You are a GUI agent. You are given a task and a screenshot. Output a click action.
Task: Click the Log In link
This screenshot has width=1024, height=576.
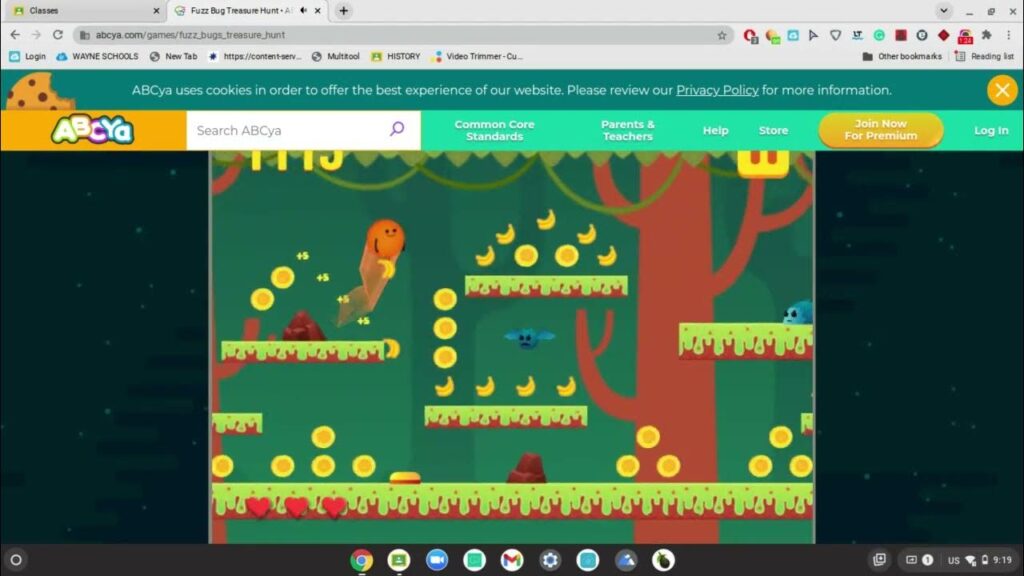coord(991,131)
